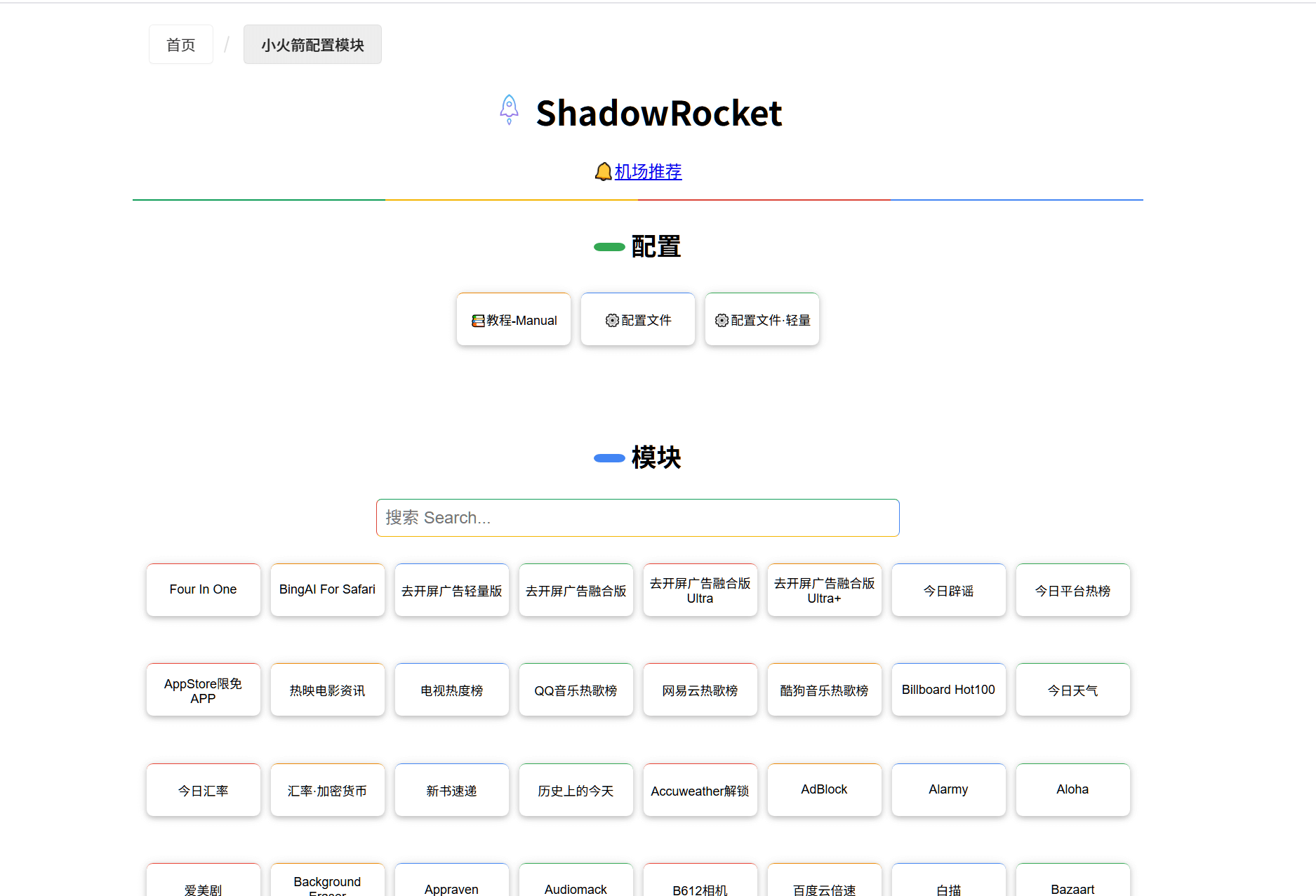Open the 今日平台热榜 module

pyautogui.click(x=1073, y=590)
